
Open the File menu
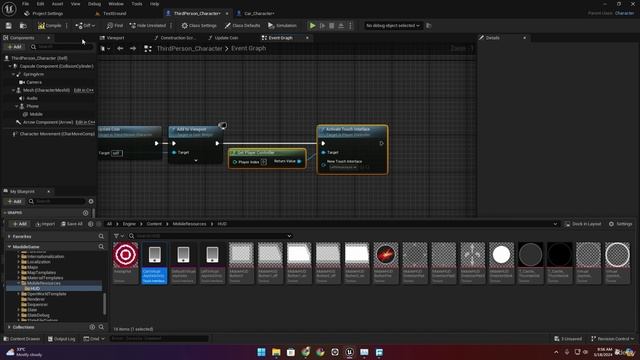click(25, 4)
